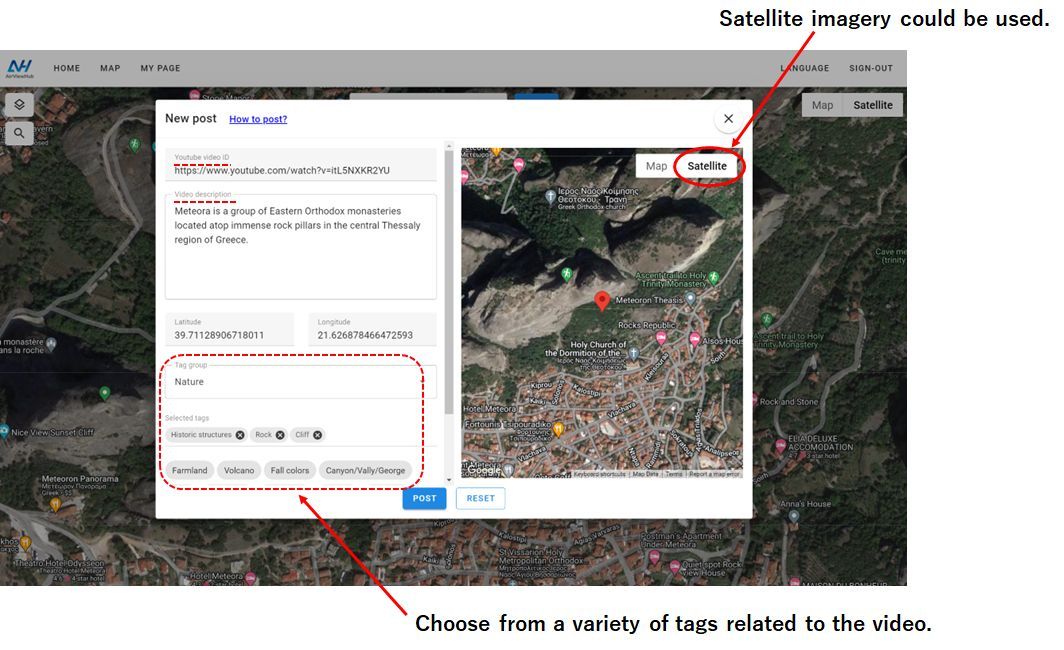Image resolution: width=1064 pixels, height=650 pixels.
Task: Open MY PAGE in the navbar
Action: (x=160, y=69)
